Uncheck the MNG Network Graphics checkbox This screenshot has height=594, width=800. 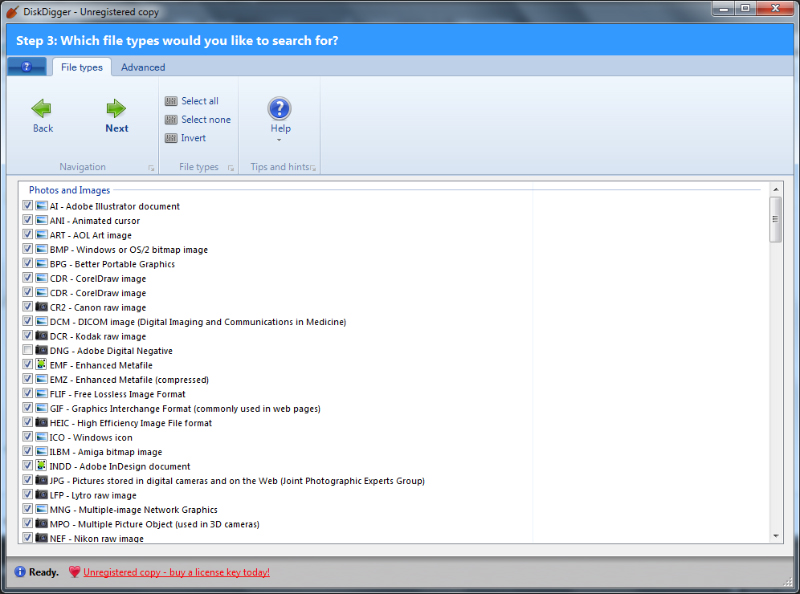tap(28, 509)
